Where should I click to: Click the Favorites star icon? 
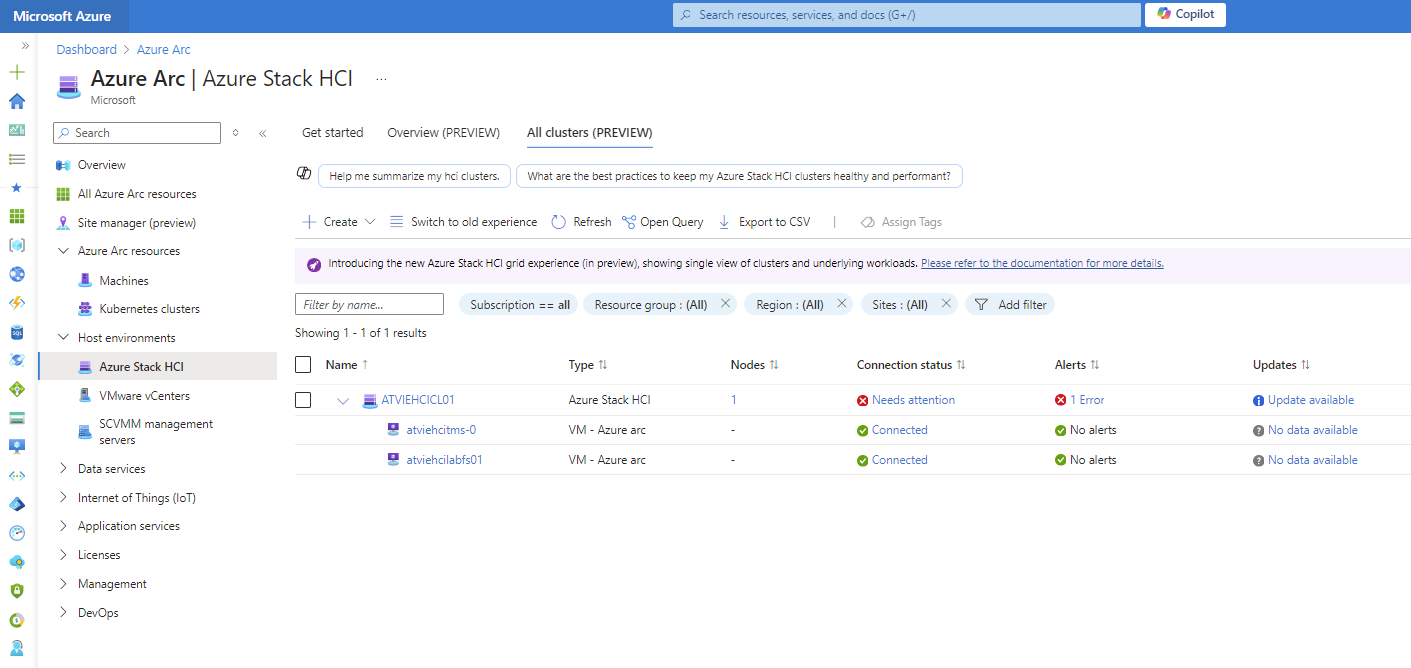[16, 187]
